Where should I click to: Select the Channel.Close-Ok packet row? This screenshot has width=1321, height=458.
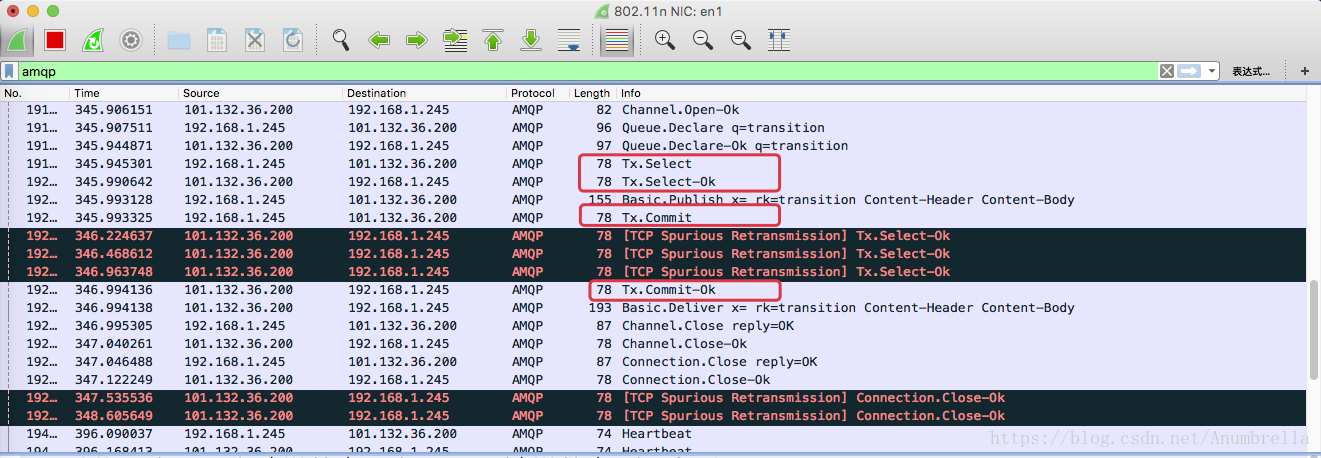coord(653,344)
